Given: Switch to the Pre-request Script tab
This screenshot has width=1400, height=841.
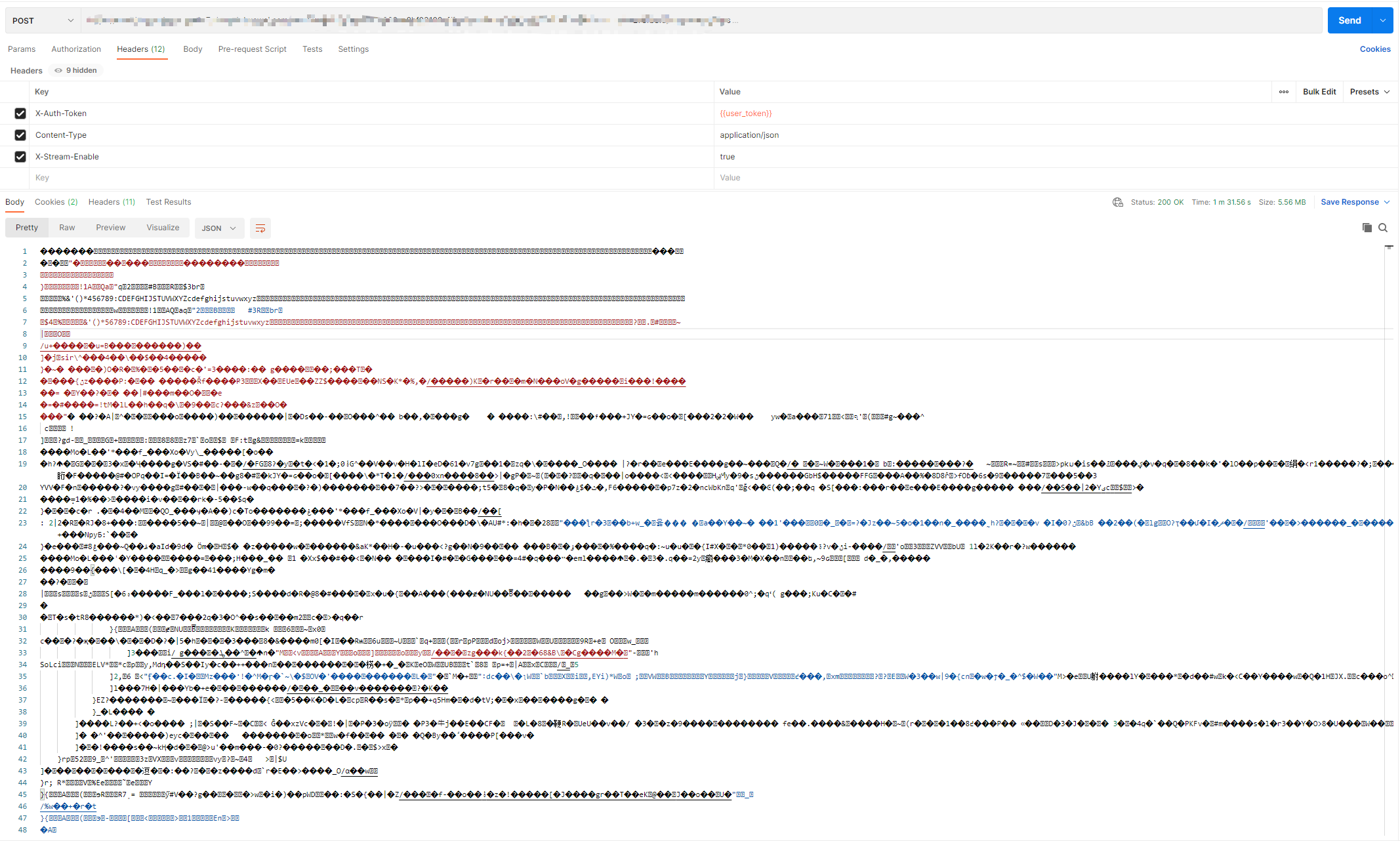Looking at the screenshot, I should [x=252, y=49].
